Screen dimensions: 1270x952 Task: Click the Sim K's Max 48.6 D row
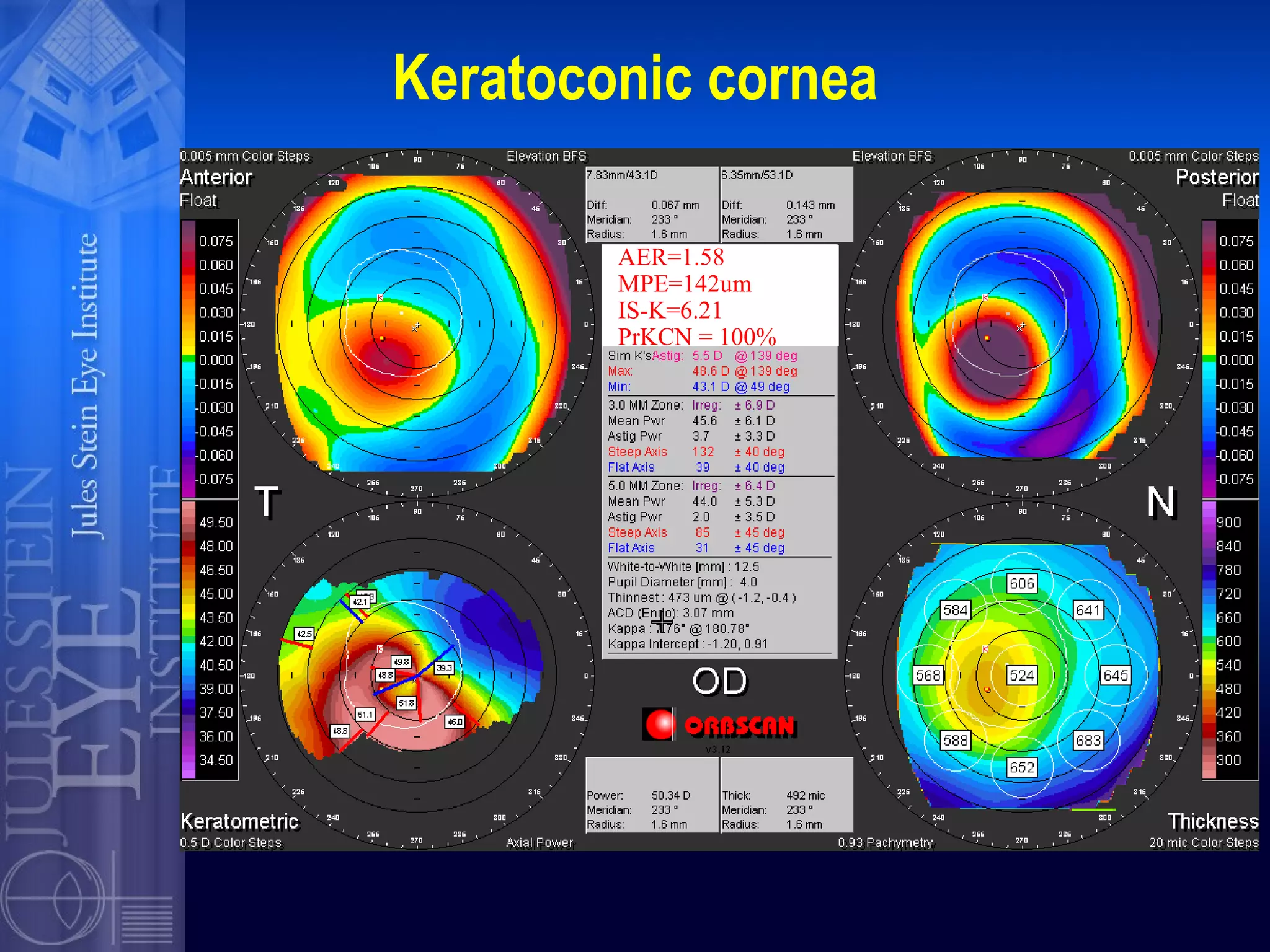(x=703, y=371)
